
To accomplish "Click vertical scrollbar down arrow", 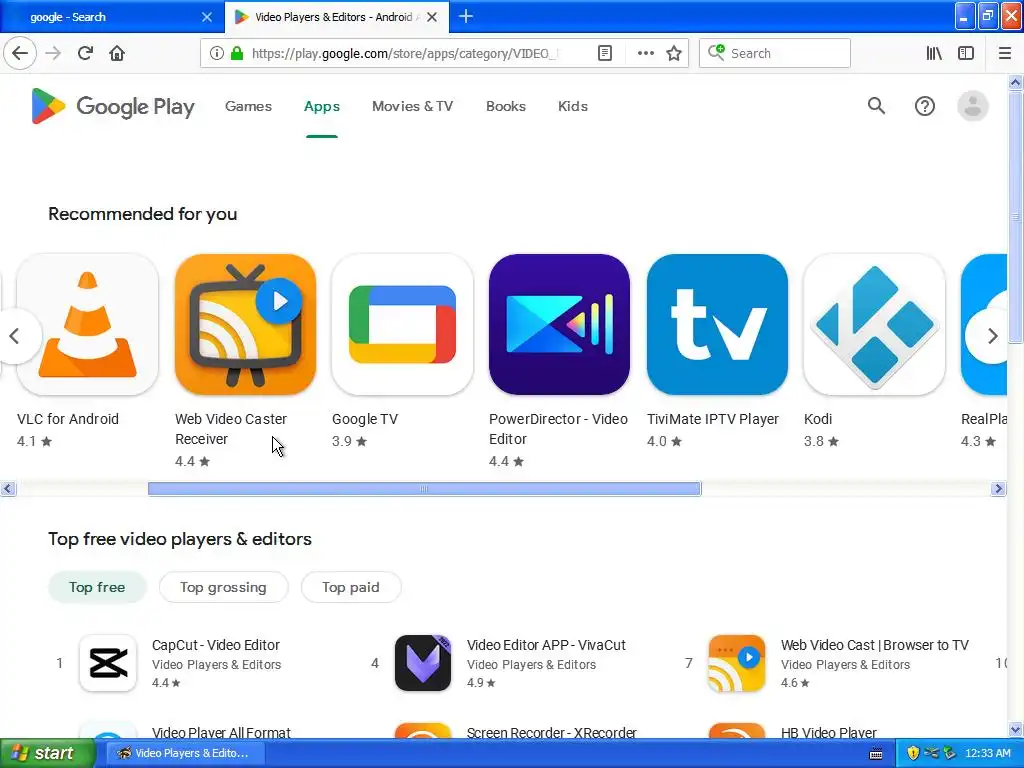I will pyautogui.click(x=1015, y=729).
